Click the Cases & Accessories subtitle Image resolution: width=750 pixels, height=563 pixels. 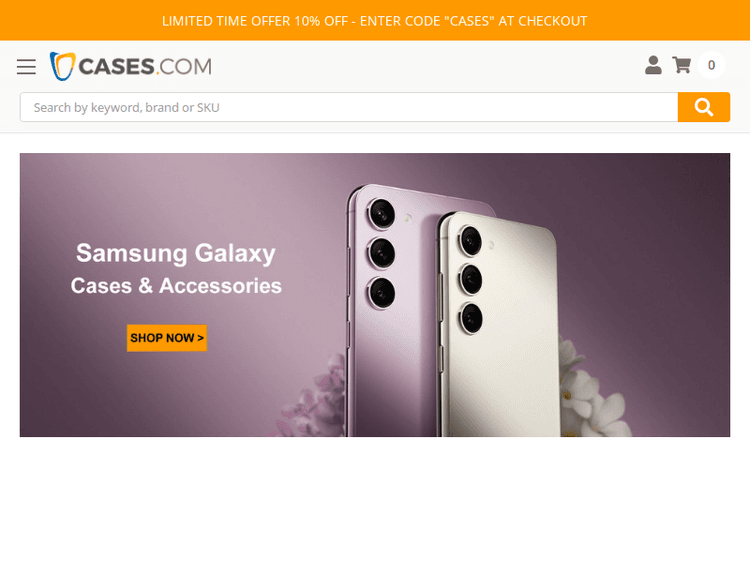click(x=176, y=286)
